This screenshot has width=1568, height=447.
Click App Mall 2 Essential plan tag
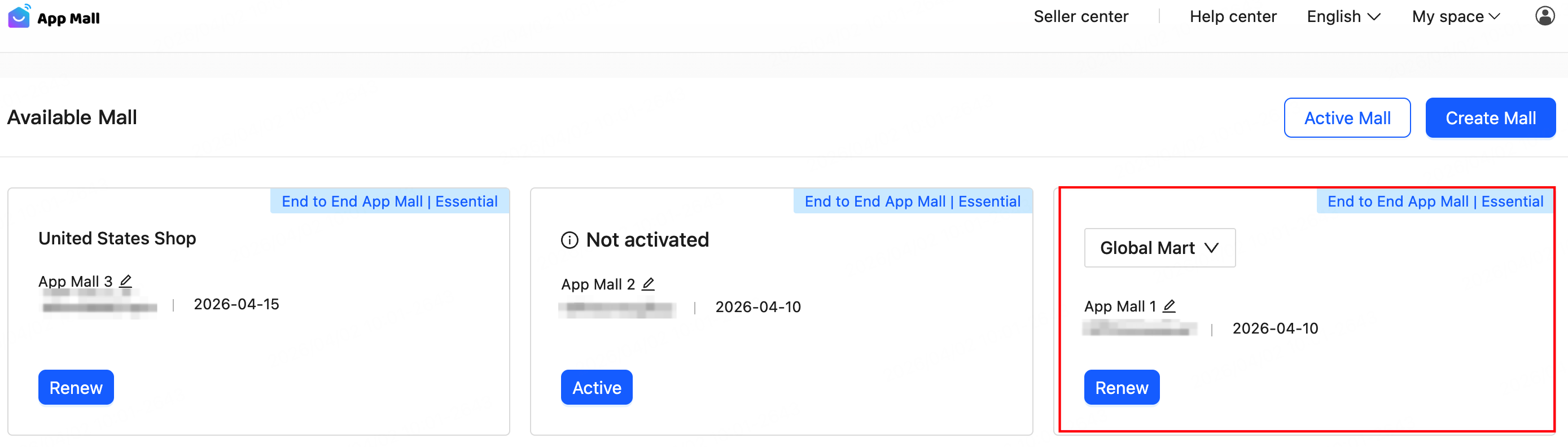[912, 201]
